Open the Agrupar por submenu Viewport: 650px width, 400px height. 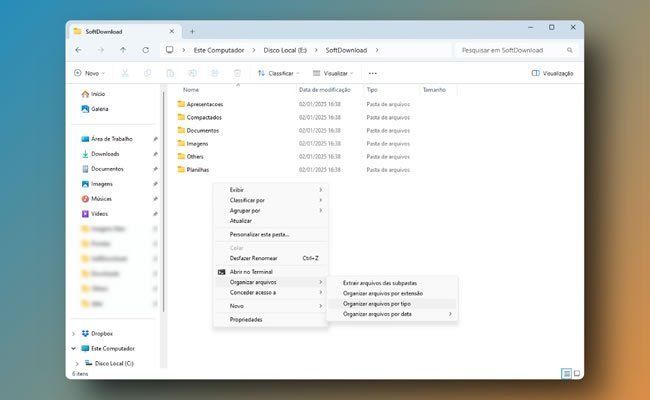click(x=271, y=211)
